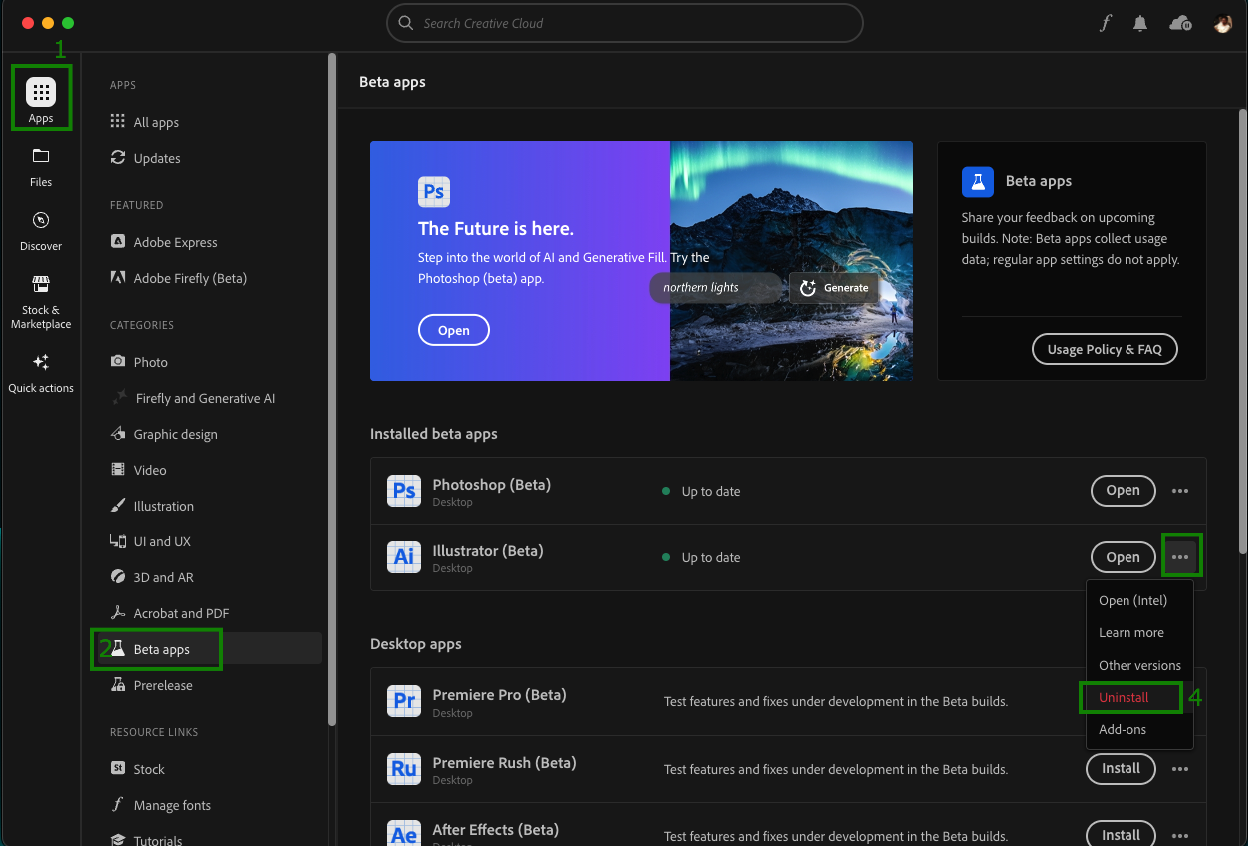Click the Search Creative Cloud field
The width and height of the screenshot is (1248, 846).
(x=624, y=23)
